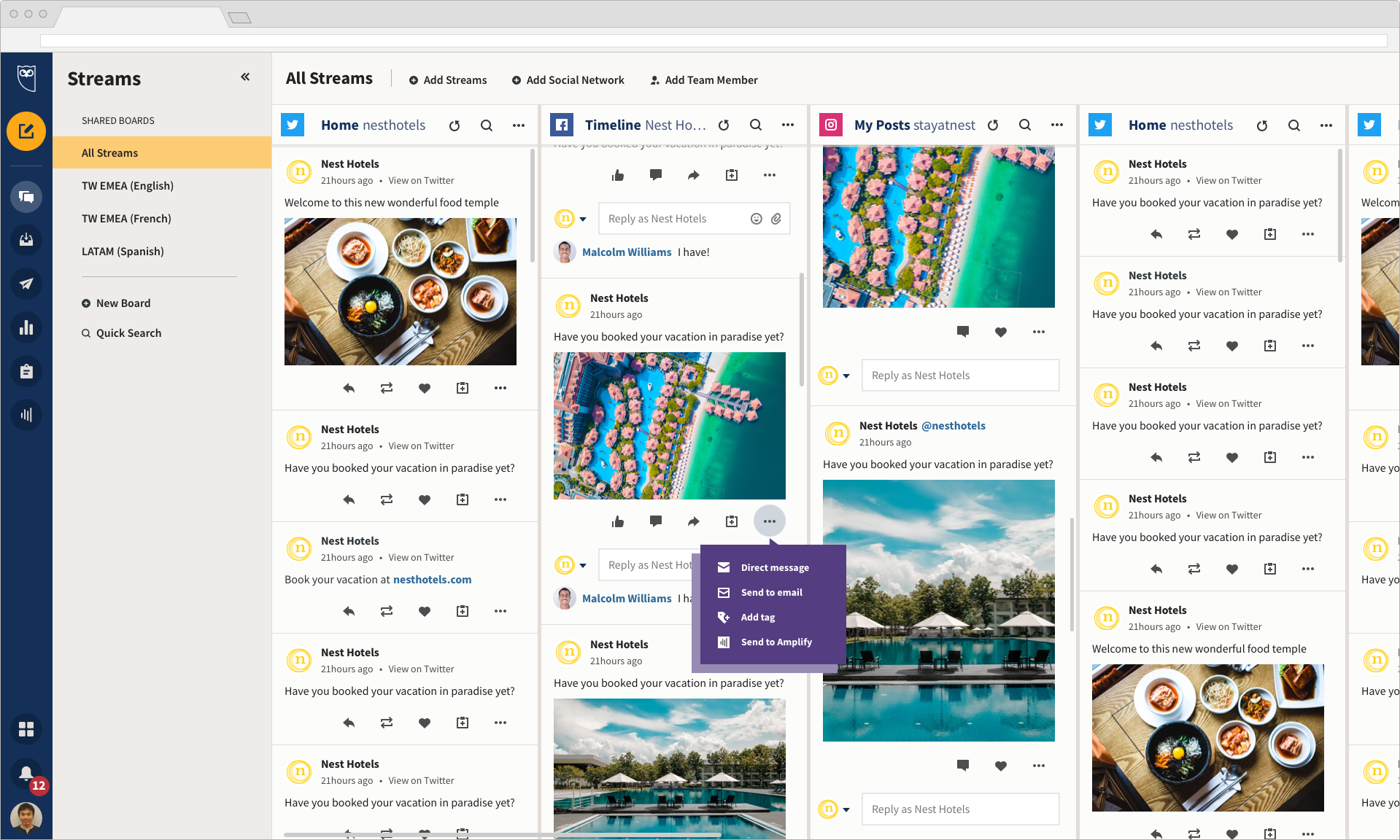Open the Publisher paper-plane icon
The width and height of the screenshot is (1400, 840).
[26, 284]
